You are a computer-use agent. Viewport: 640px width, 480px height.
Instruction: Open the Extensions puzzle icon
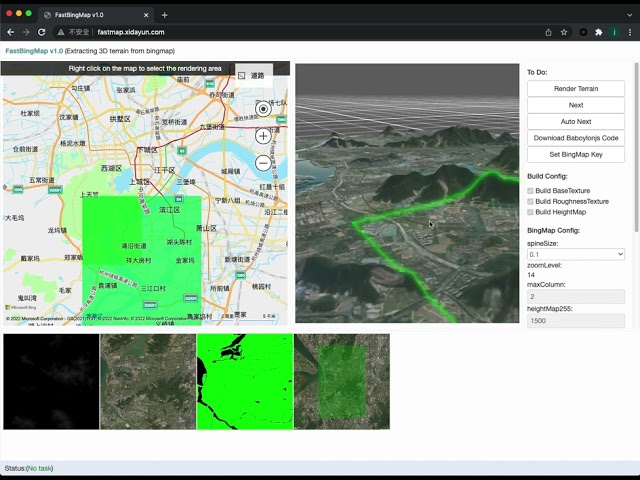click(599, 32)
